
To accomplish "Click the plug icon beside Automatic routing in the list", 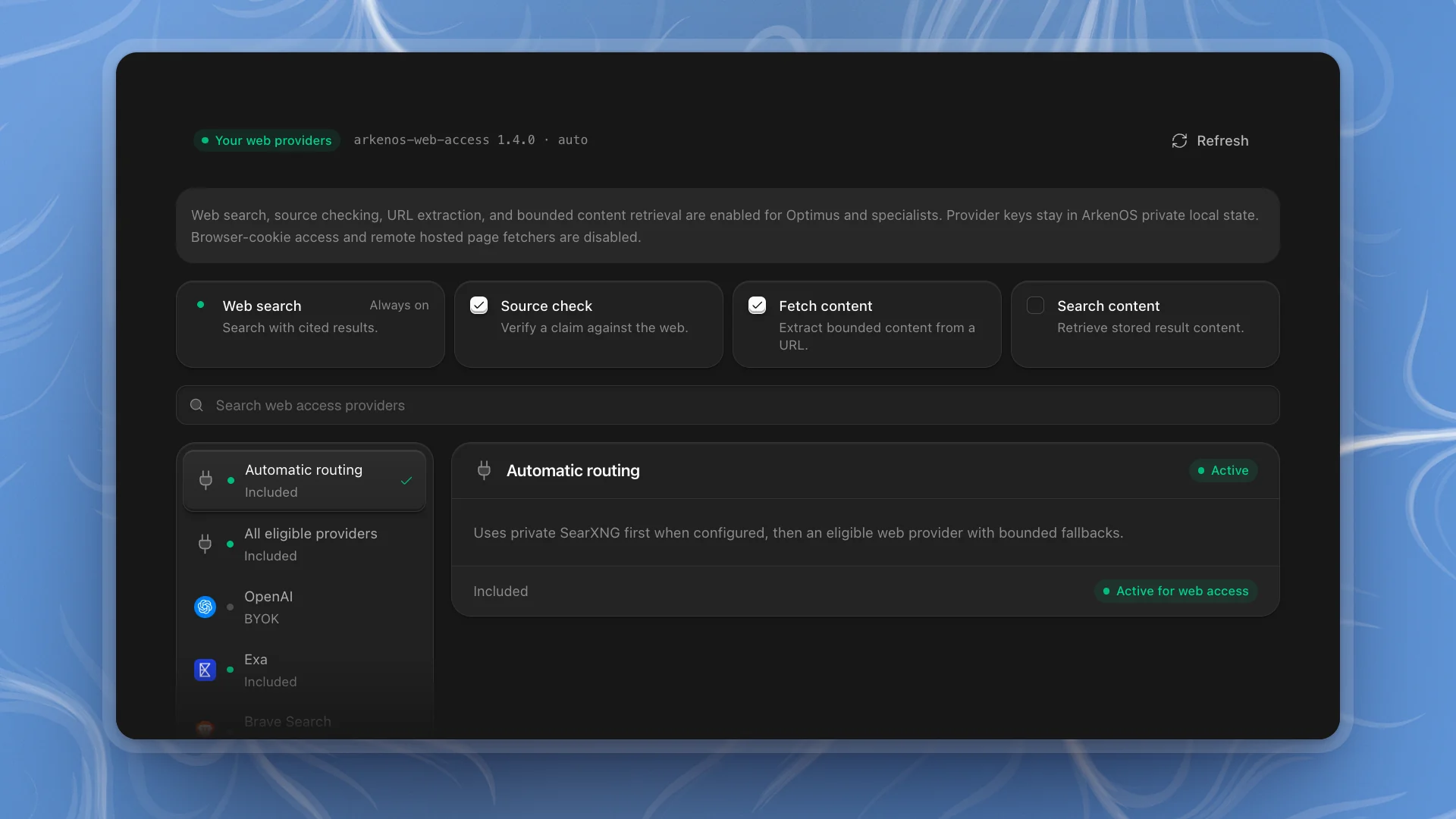I will [x=206, y=480].
